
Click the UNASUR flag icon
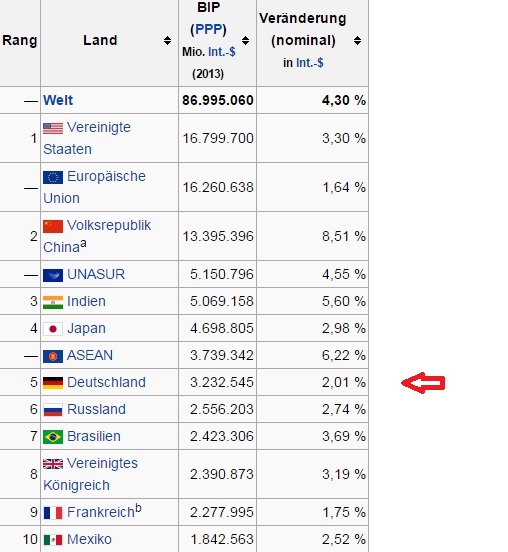(x=53, y=275)
